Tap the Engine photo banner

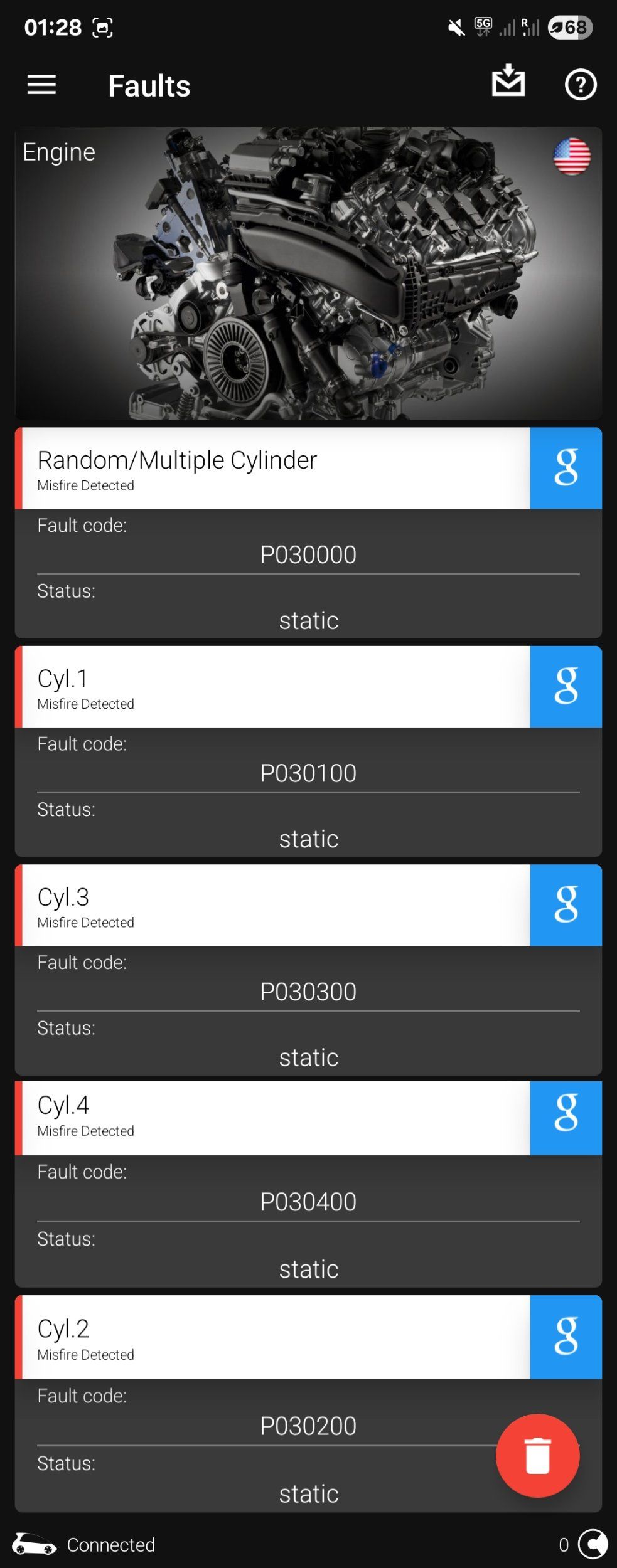(x=308, y=273)
